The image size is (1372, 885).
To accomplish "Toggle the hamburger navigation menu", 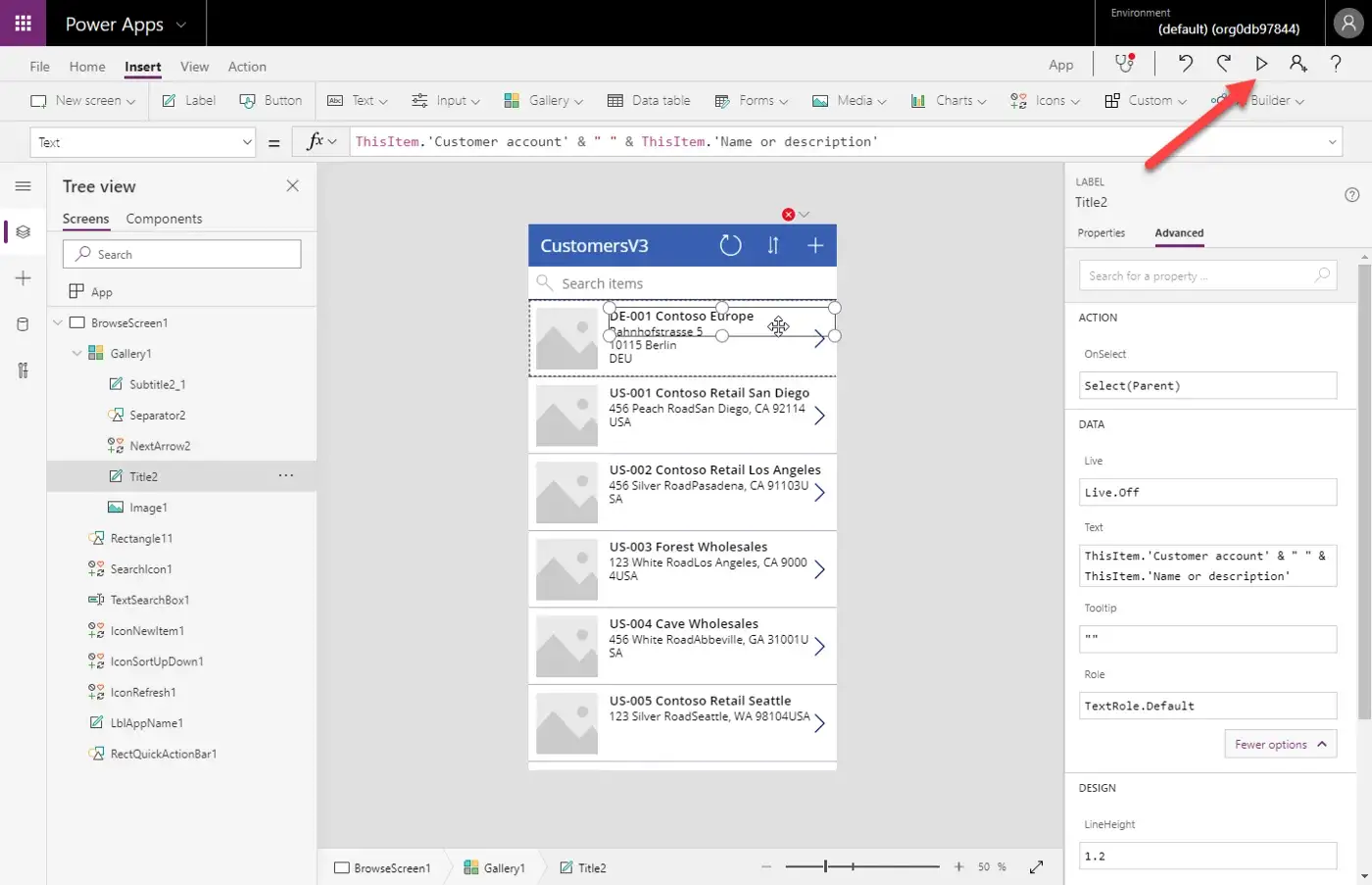I will tap(23, 185).
